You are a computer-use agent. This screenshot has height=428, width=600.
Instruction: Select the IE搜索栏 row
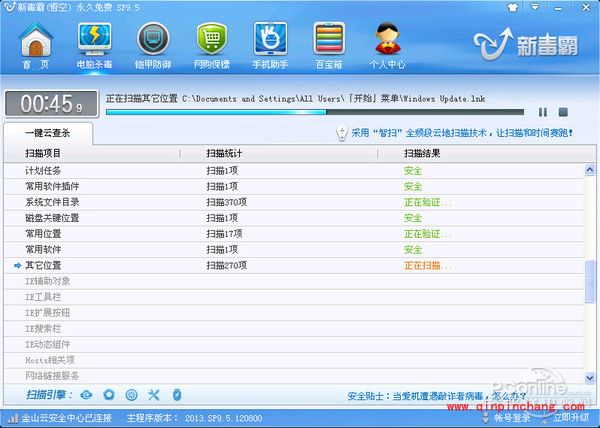click(294, 329)
